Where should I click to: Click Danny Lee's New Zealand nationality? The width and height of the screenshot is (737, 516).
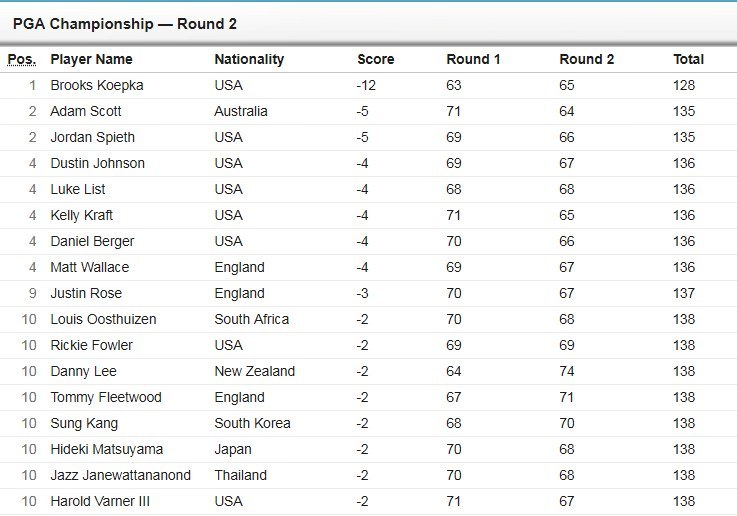coord(254,371)
